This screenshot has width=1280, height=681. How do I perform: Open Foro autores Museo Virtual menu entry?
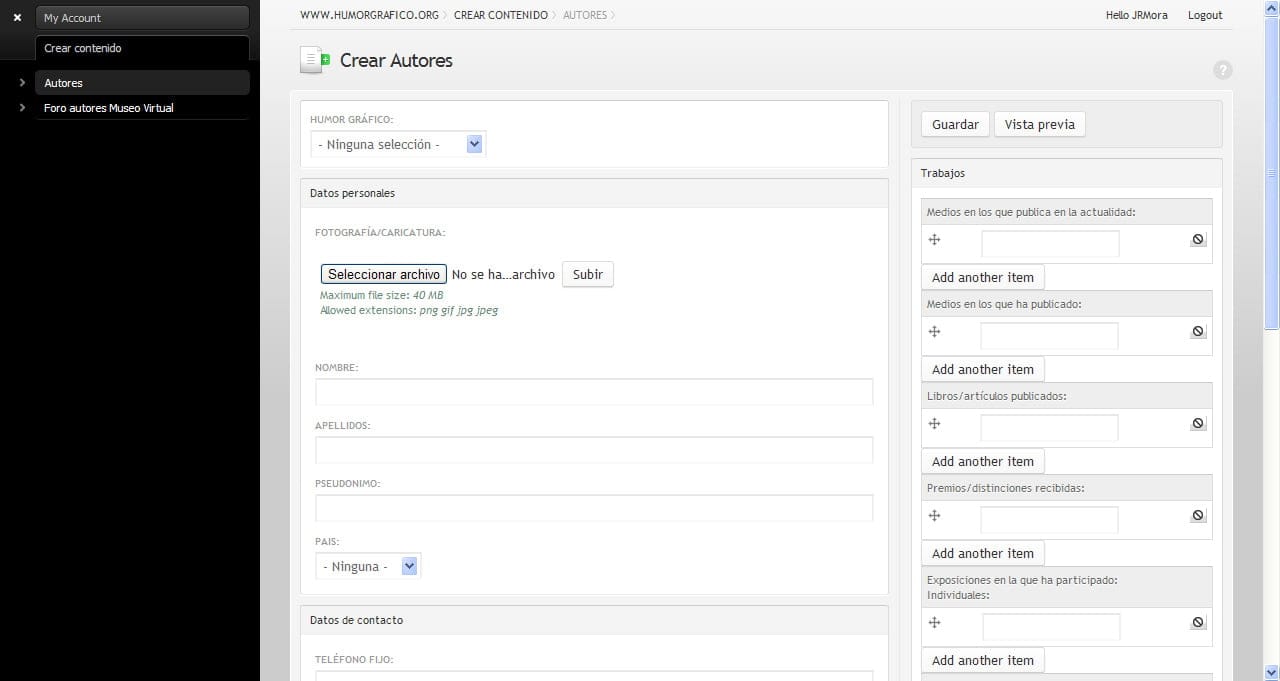[142, 108]
